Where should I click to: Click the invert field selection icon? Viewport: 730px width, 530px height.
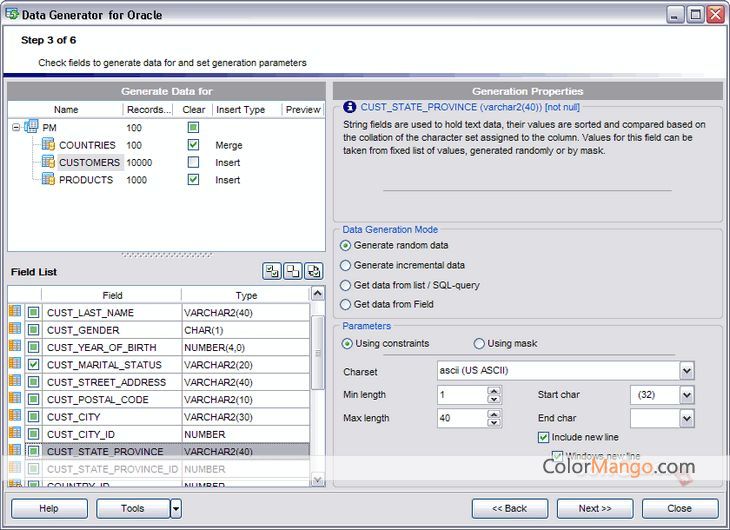[314, 271]
